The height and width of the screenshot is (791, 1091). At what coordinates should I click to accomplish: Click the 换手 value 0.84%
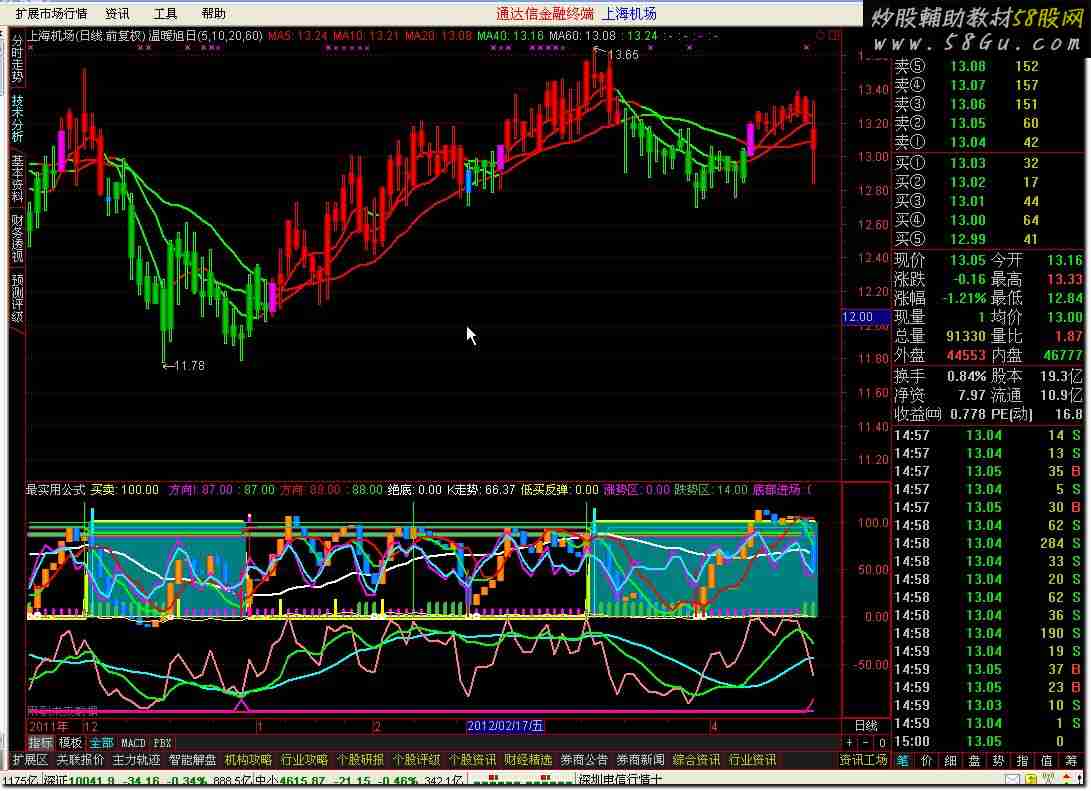[x=966, y=376]
